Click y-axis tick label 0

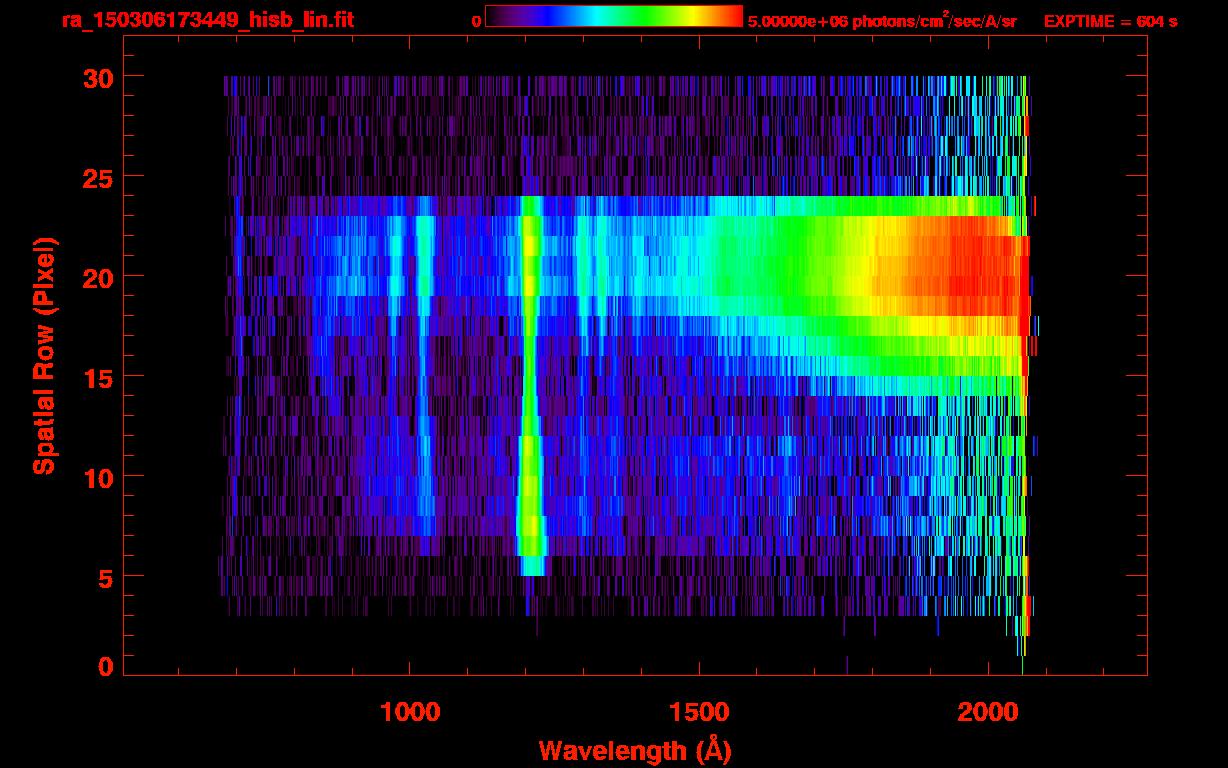[104, 666]
